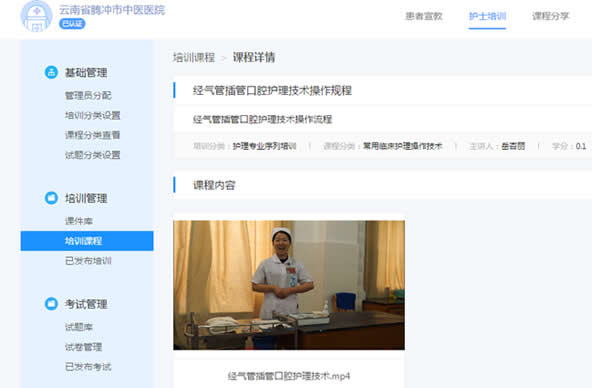Click the subtitle 经气管插管口腔护理技术操作流程
Screen dimensions: 592x388
tap(262, 119)
